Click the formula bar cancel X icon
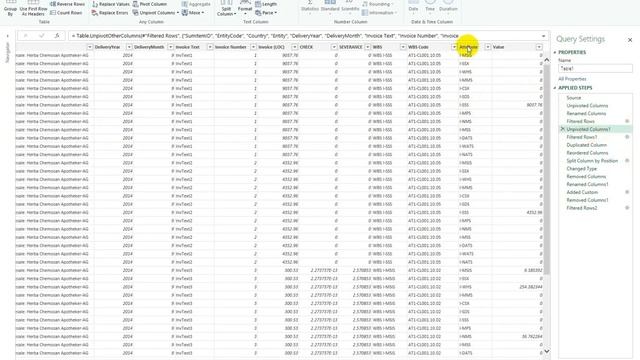Screen dimensions: 640x360 tap(25, 36)
